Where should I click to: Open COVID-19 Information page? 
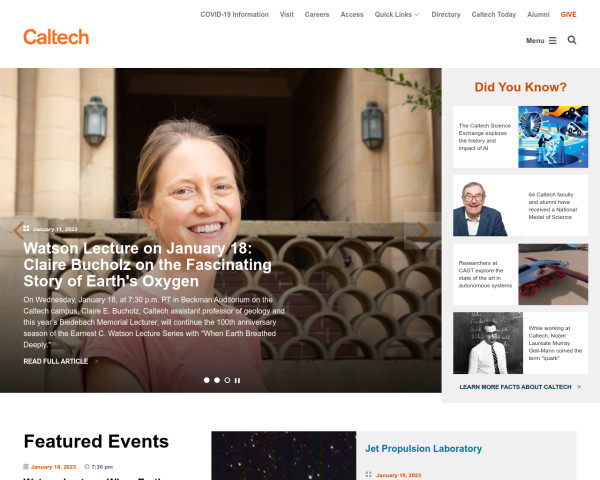click(235, 15)
